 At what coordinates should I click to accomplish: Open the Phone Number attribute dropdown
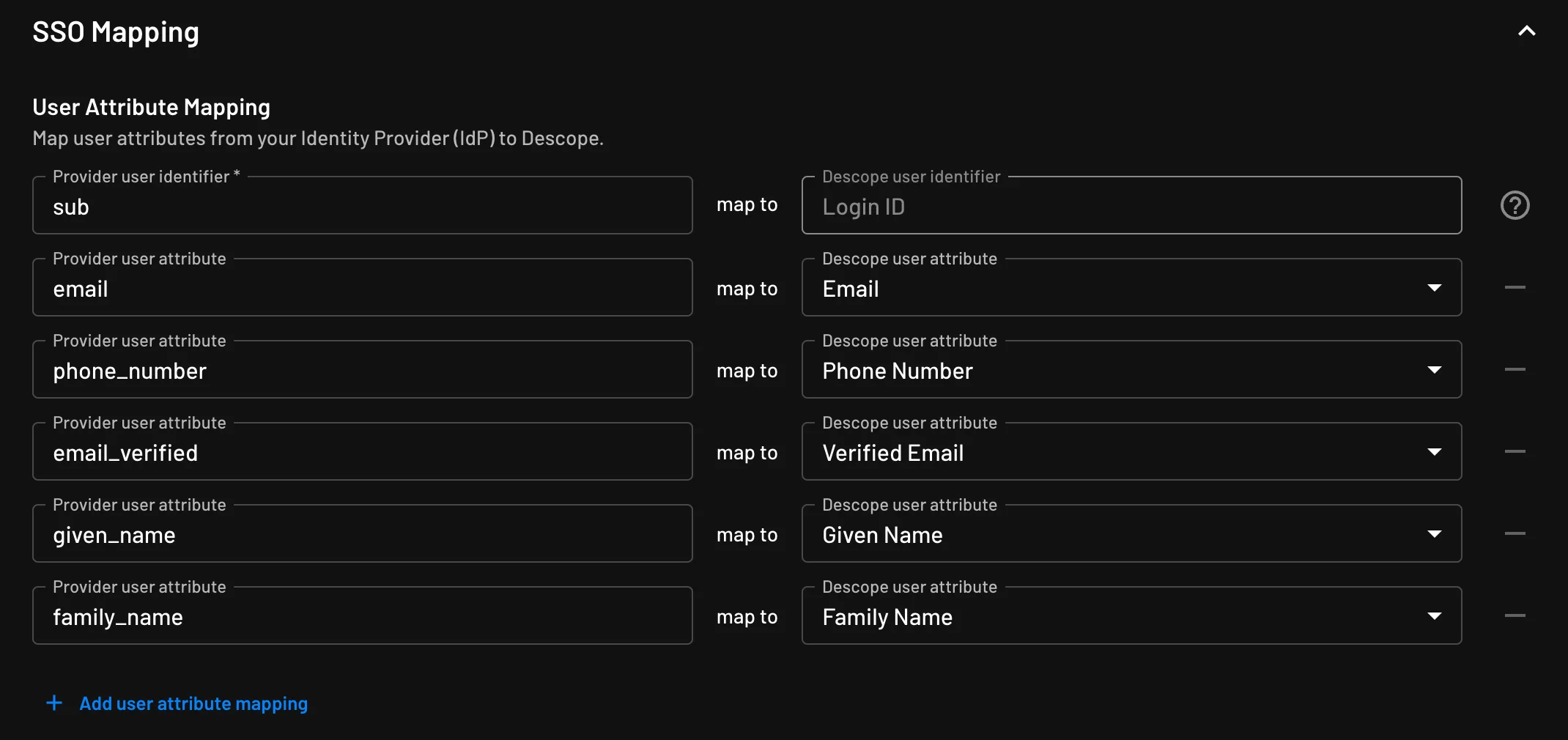(1435, 371)
